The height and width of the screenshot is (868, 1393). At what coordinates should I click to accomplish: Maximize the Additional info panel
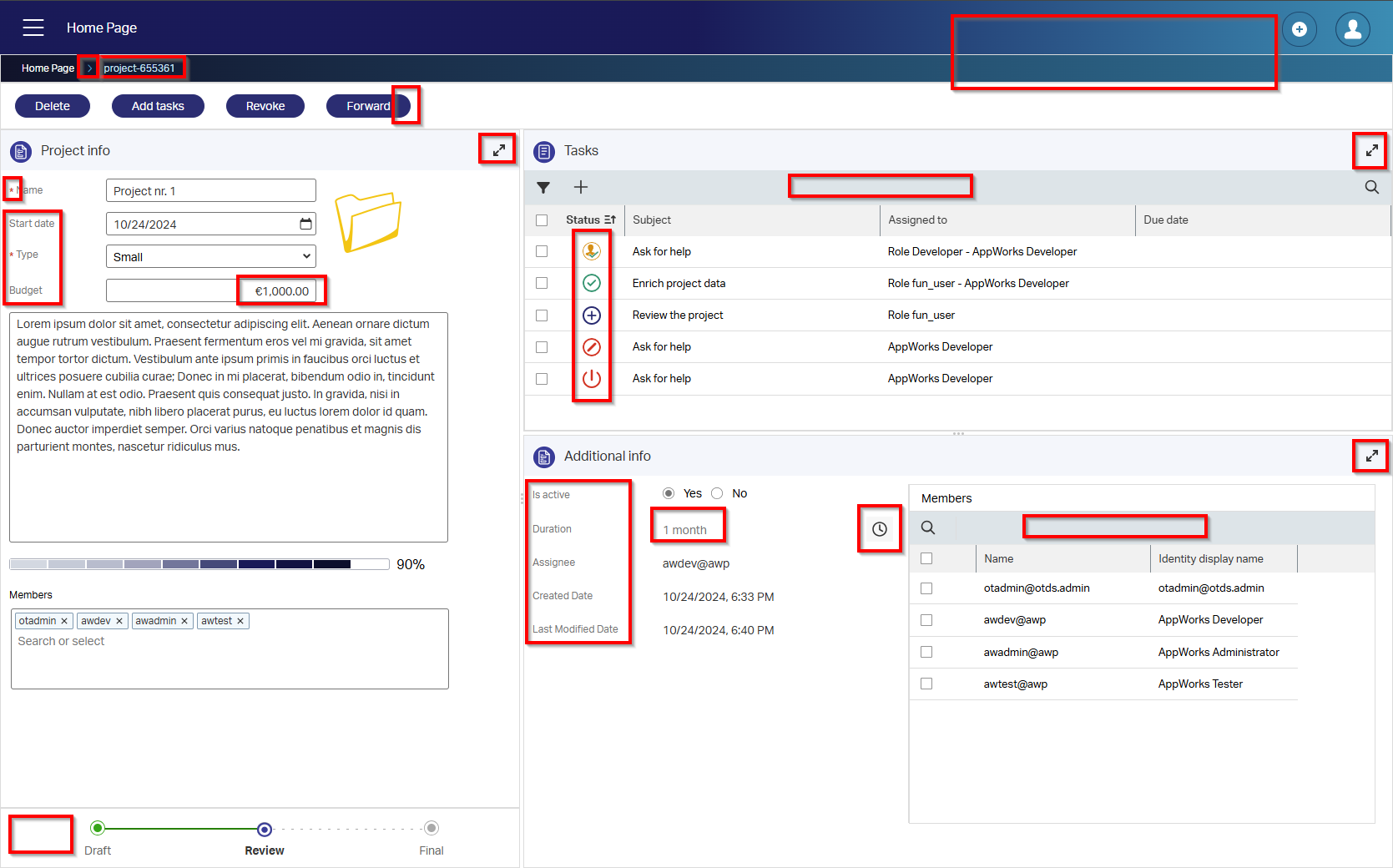pyautogui.click(x=1370, y=457)
